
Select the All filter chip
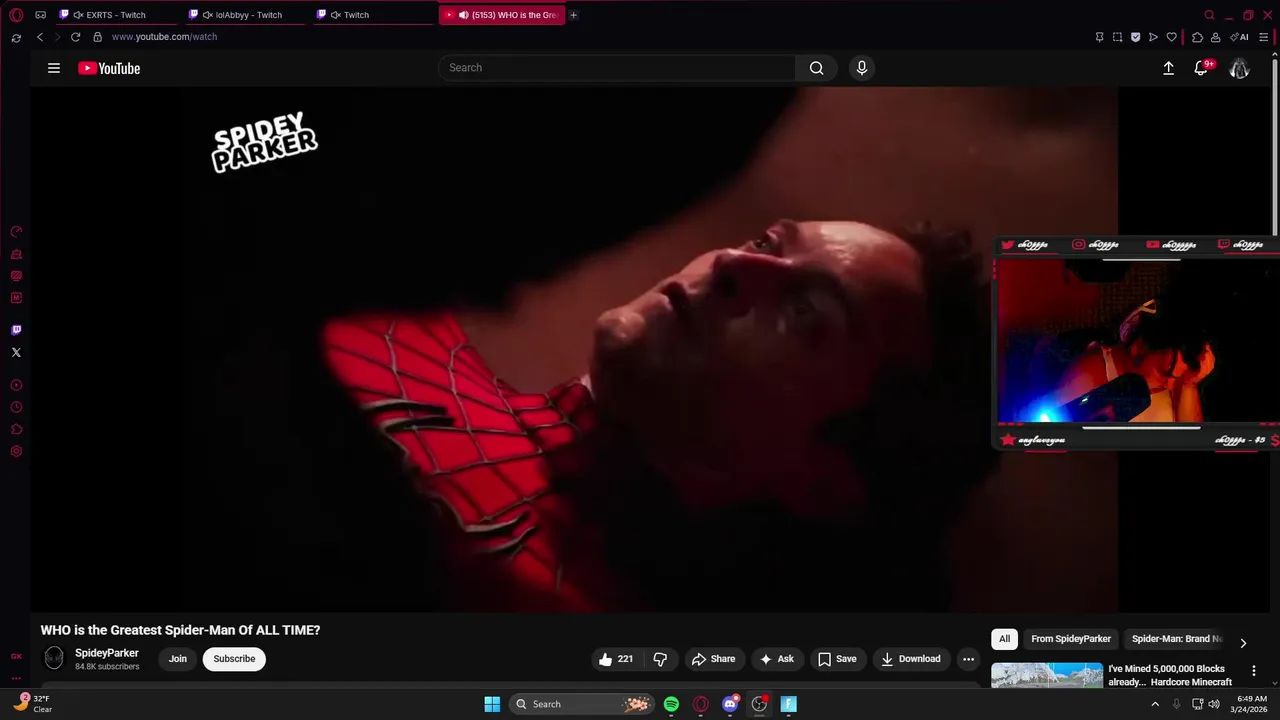[x=1005, y=639]
